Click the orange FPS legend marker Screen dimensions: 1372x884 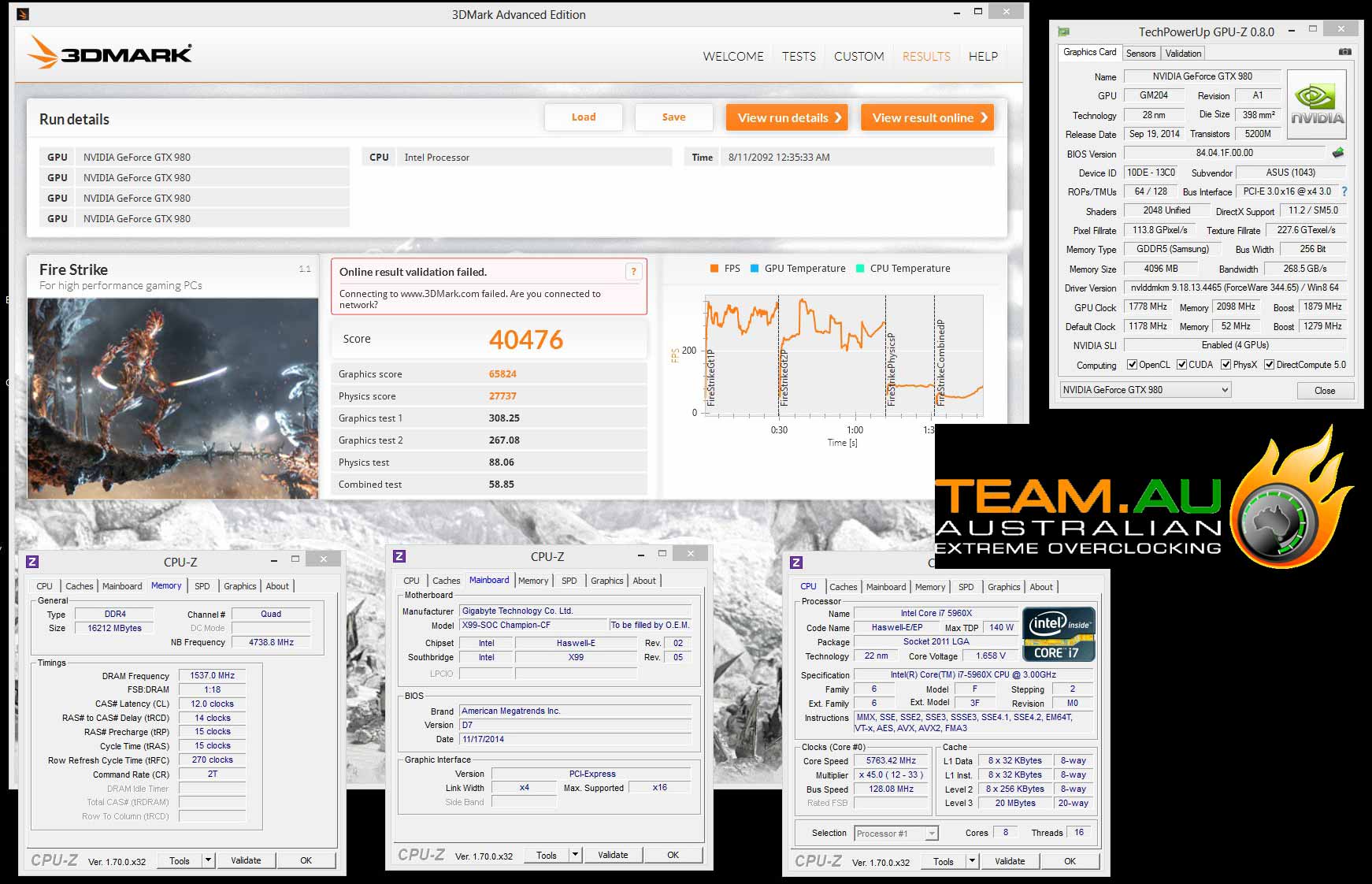point(714,269)
